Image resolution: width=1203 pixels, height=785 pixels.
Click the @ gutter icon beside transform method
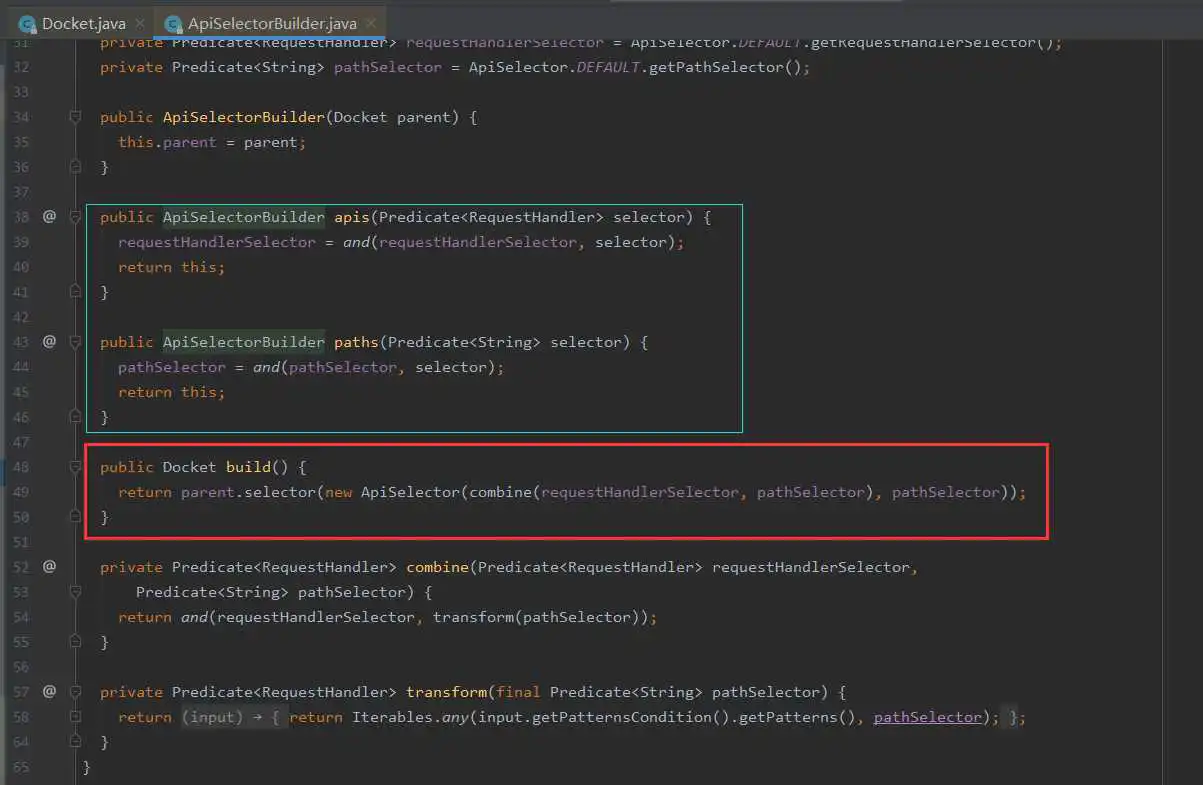point(49,692)
